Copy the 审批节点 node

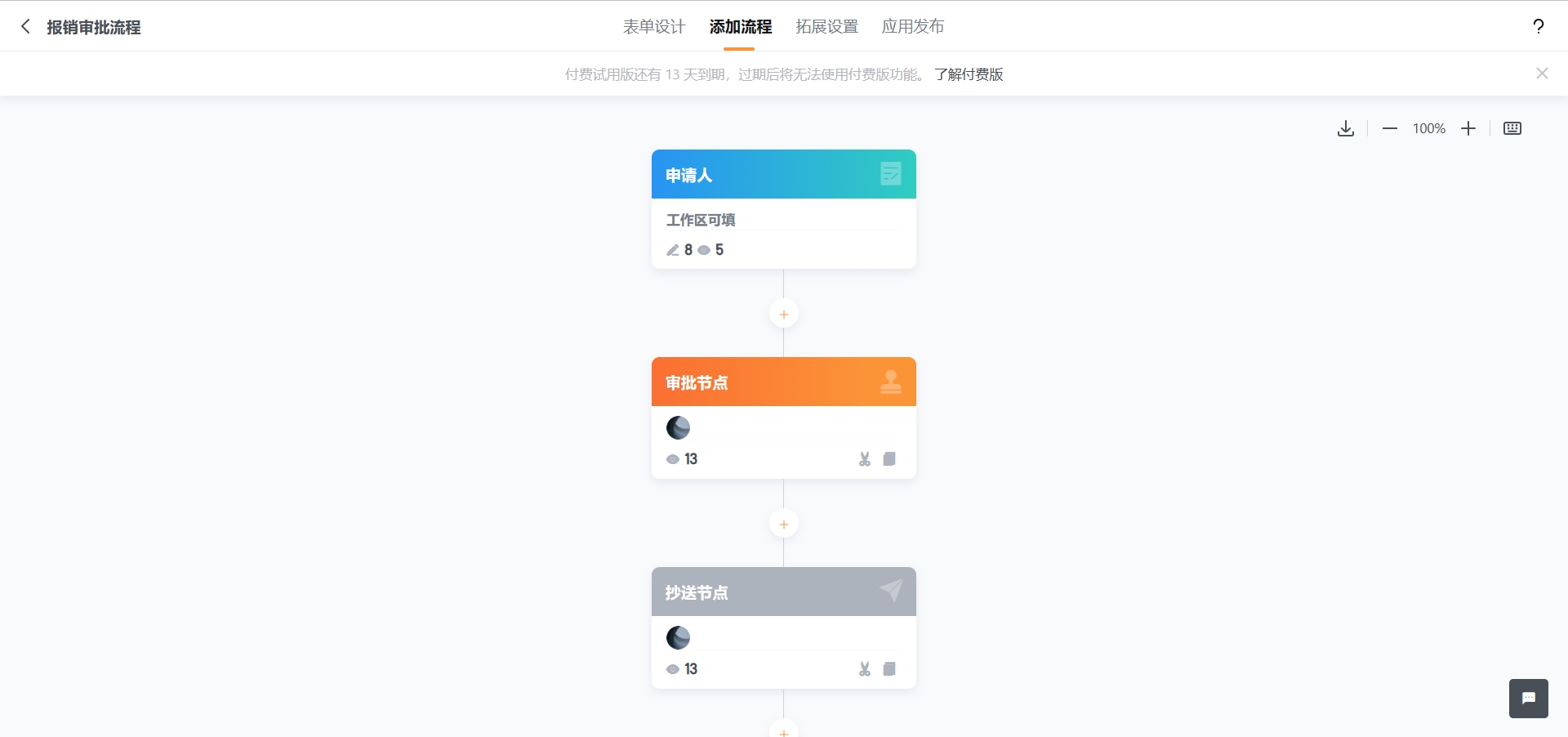(889, 459)
